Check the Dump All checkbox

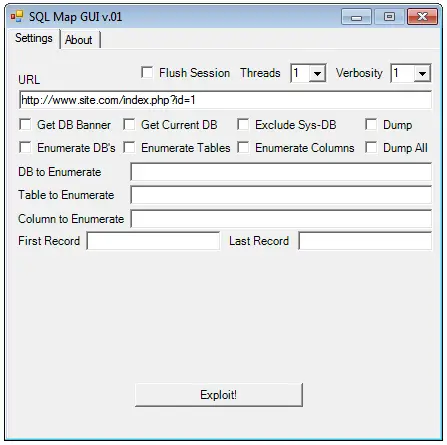pyautogui.click(x=371, y=147)
